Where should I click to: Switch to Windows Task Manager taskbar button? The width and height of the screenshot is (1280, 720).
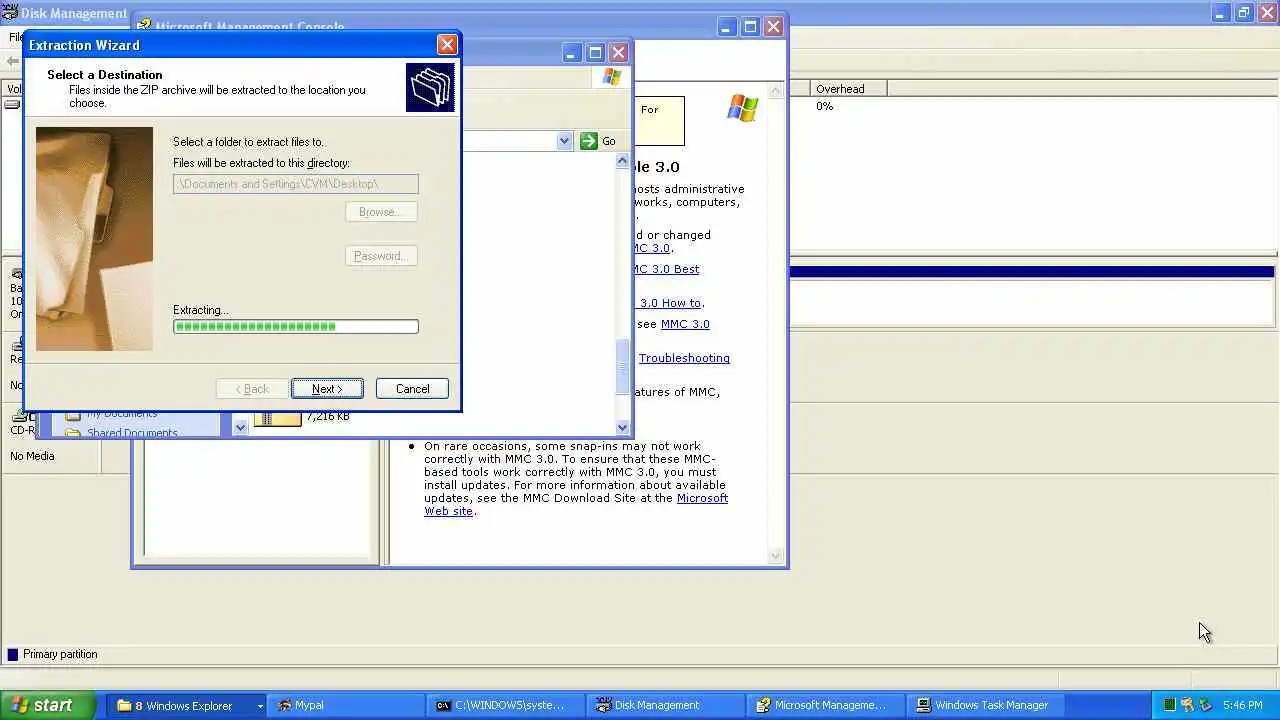(986, 705)
